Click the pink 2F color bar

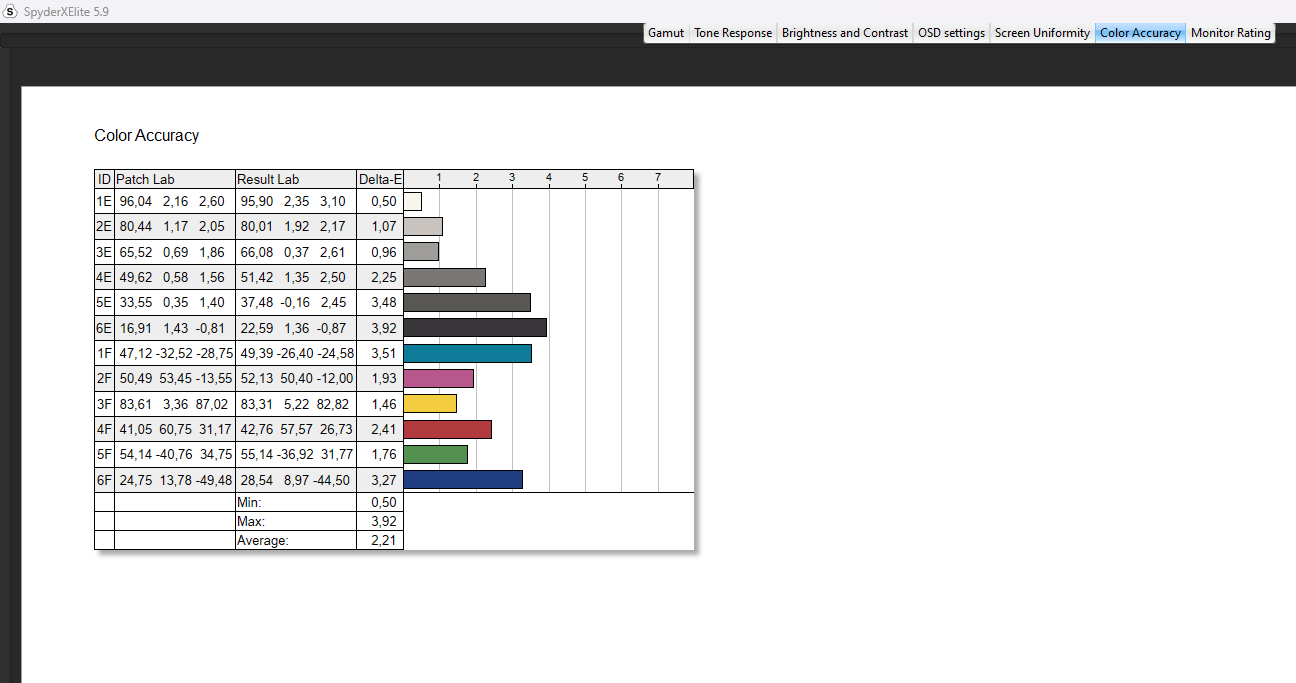pyautogui.click(x=438, y=378)
